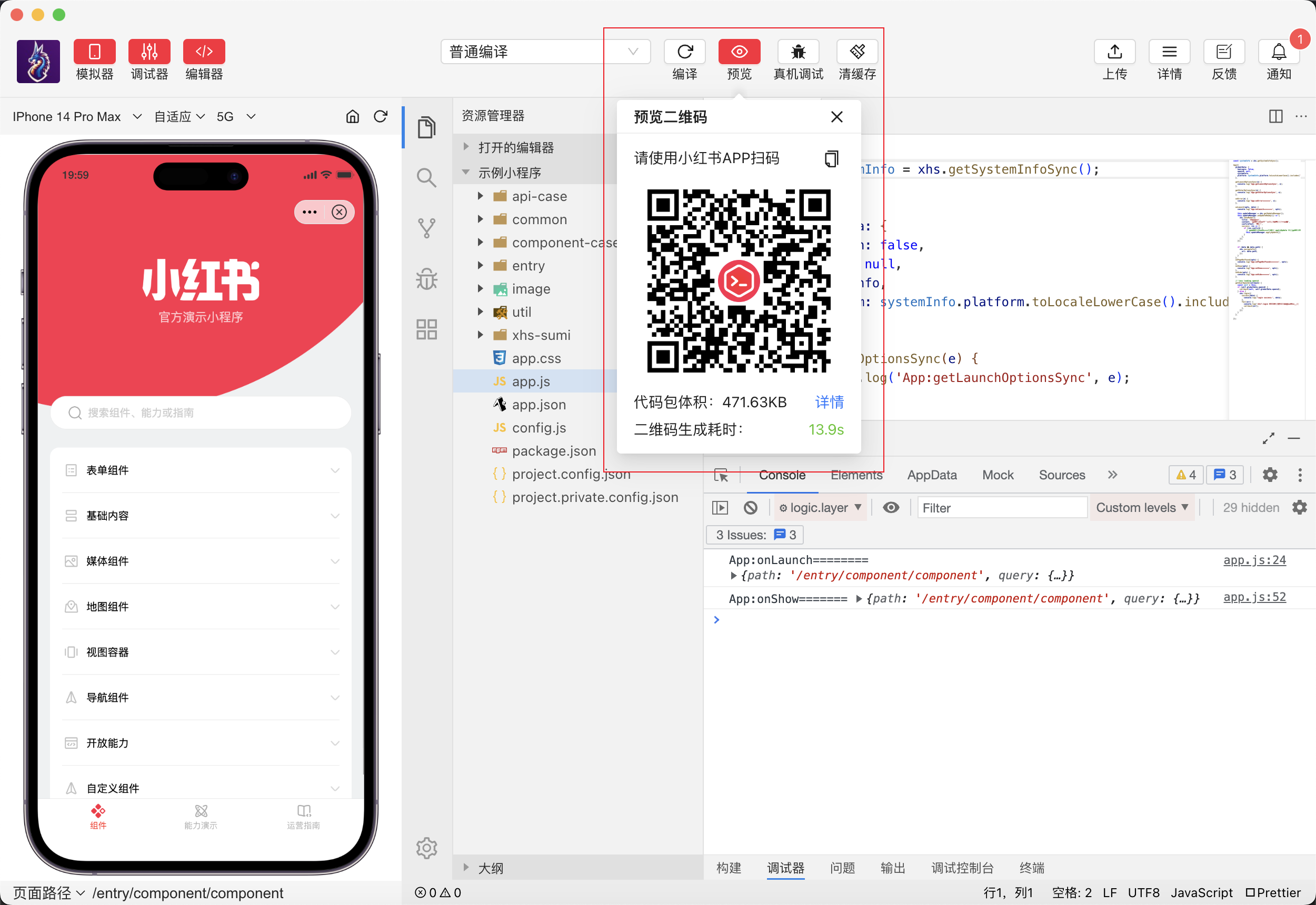Viewport: 1316px width, 905px height.
Task: Close the 预览二维码 popup
Action: tap(836, 117)
